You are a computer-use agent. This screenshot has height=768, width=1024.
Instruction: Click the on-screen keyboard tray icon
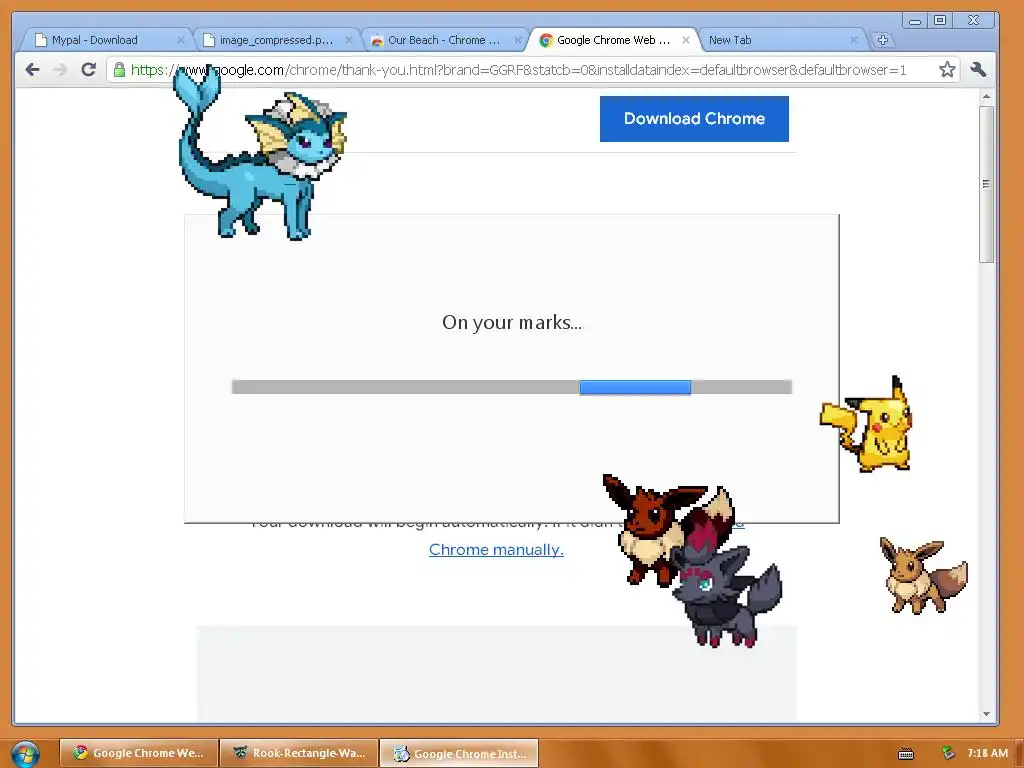pos(906,754)
